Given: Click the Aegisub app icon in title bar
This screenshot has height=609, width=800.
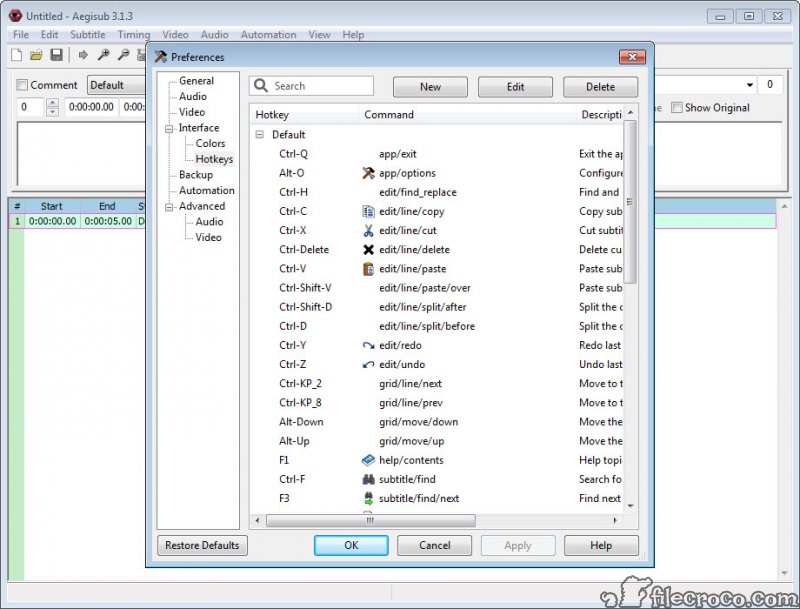Looking at the screenshot, I should (15, 16).
